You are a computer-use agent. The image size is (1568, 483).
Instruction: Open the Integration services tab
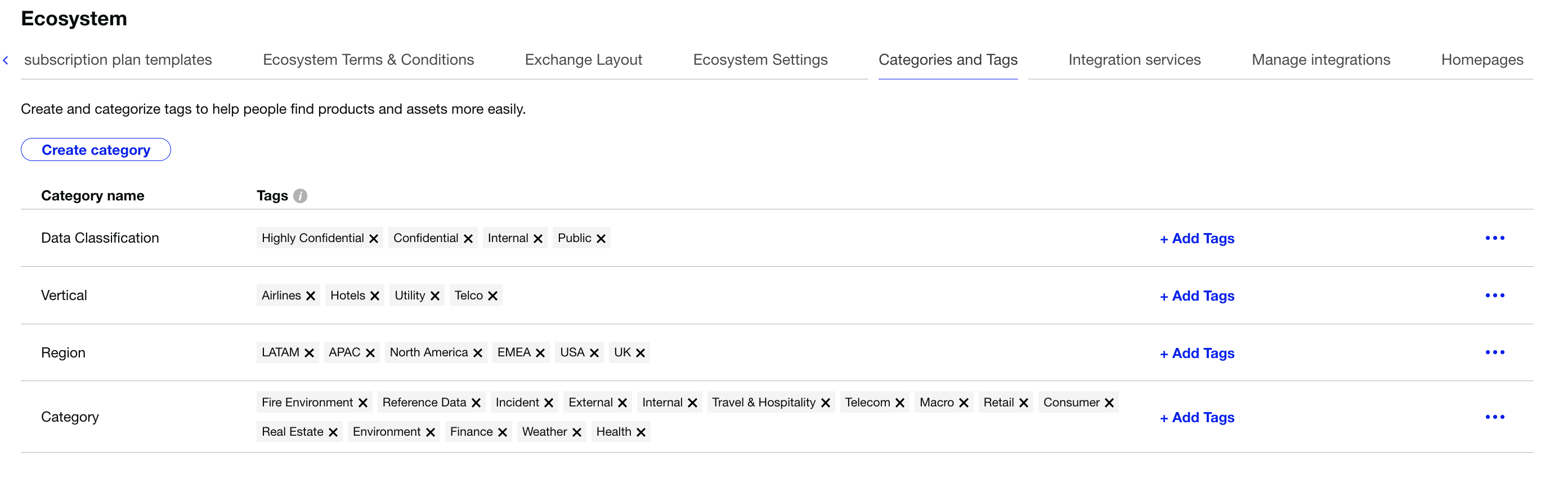(1134, 60)
